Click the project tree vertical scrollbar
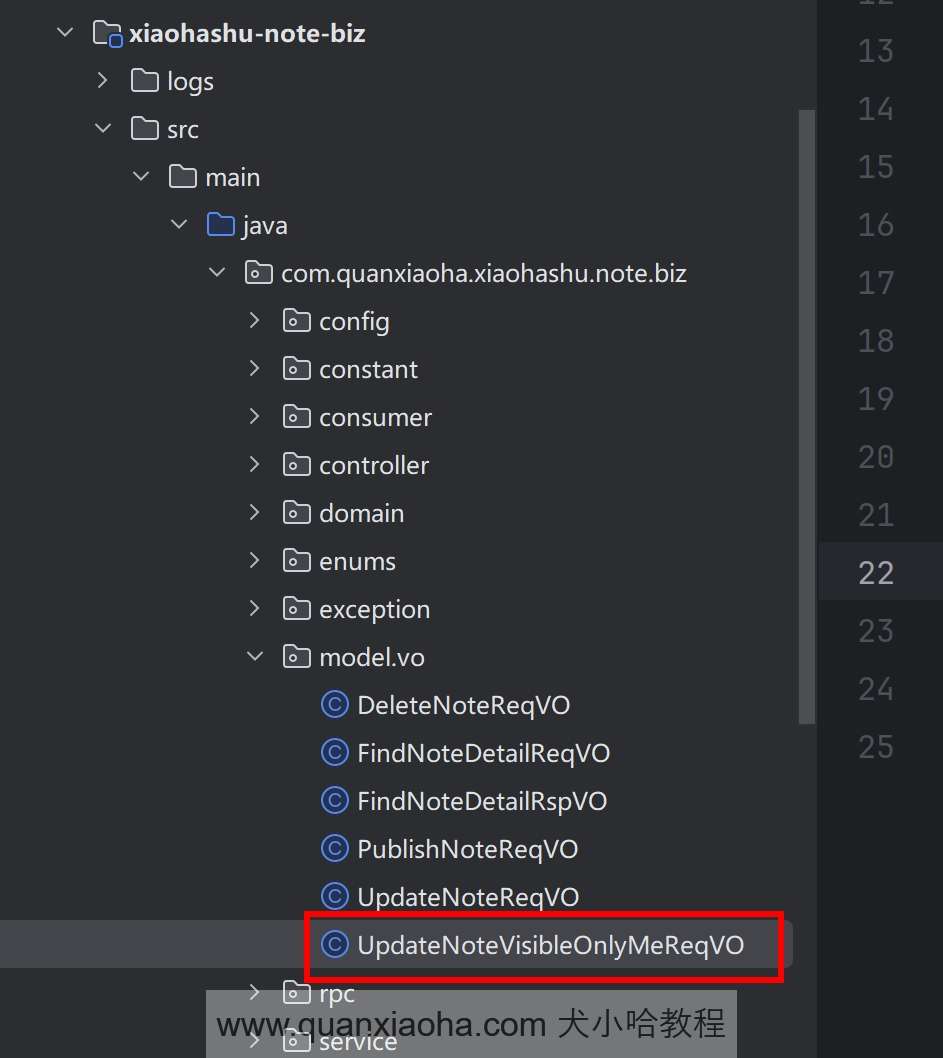The image size is (943, 1058). [807, 400]
